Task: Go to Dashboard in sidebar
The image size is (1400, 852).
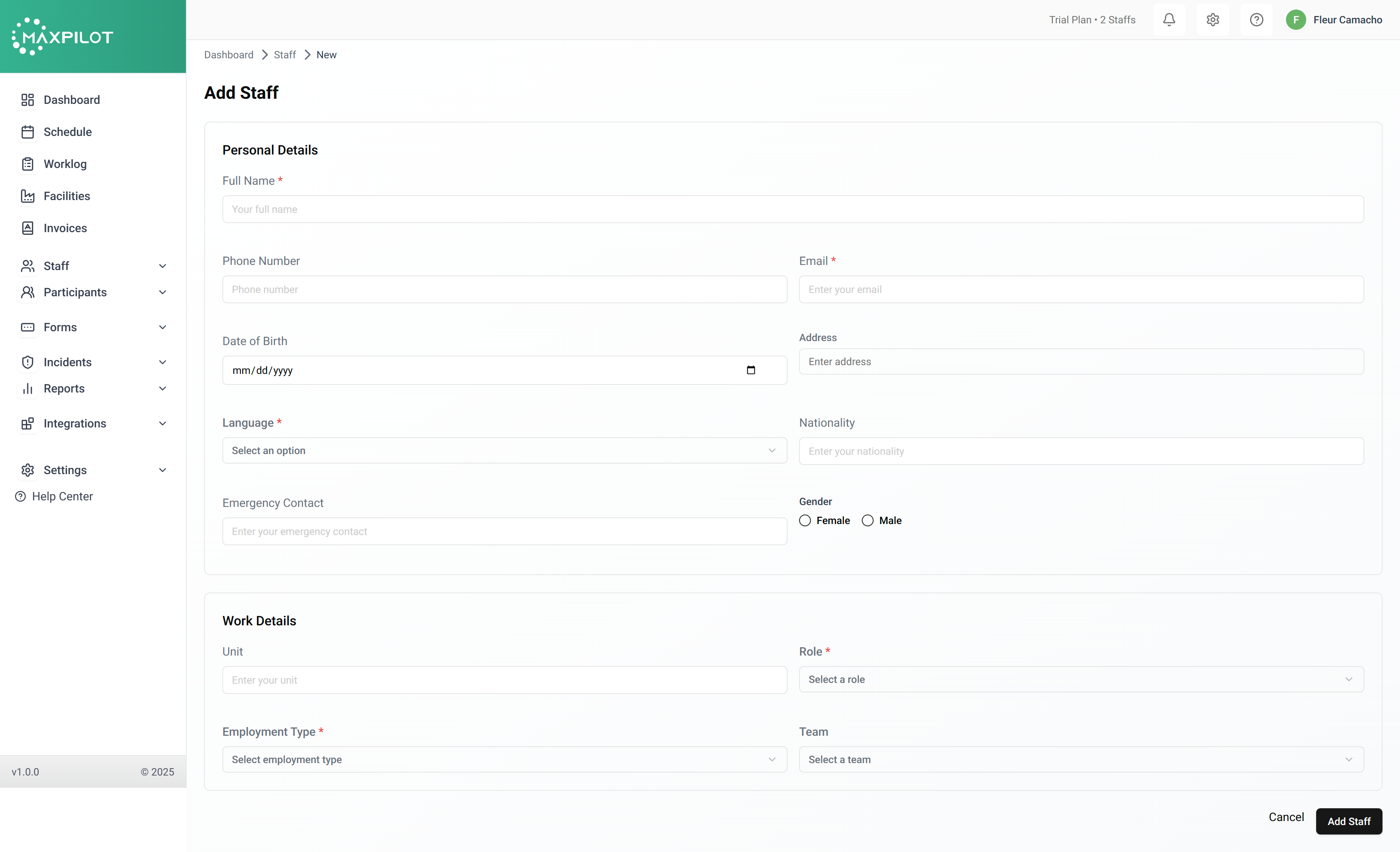Action: point(71,100)
